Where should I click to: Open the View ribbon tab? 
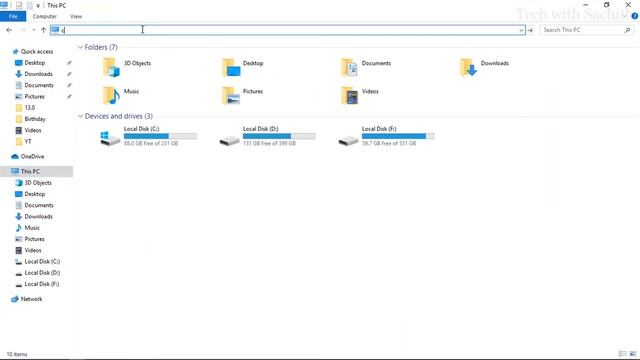(x=76, y=16)
